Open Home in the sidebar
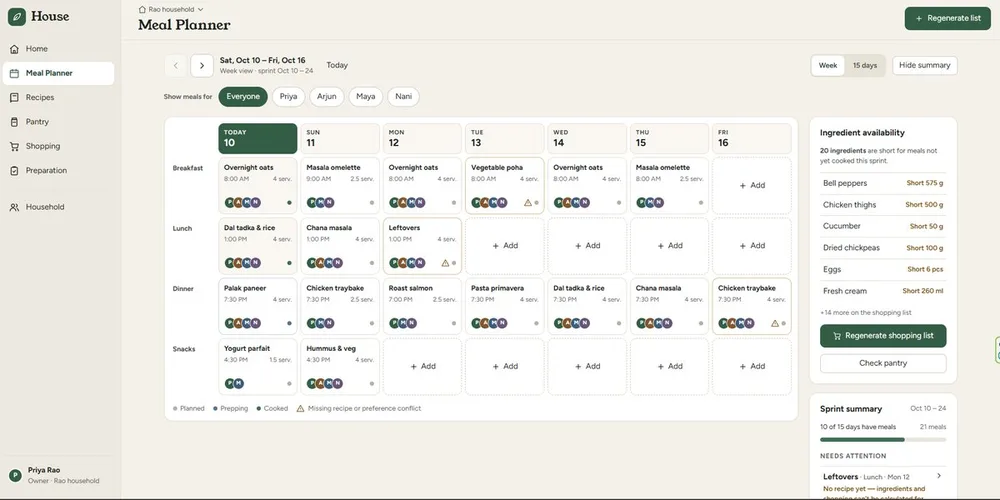1000x500 pixels. 58,49
